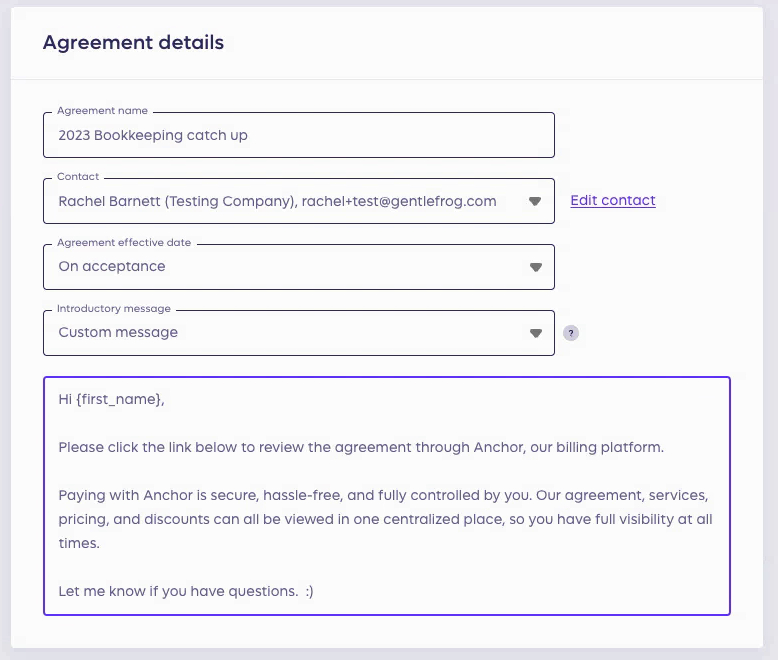The image size is (778, 660).
Task: Click the Introductory message label
Action: coord(114,309)
